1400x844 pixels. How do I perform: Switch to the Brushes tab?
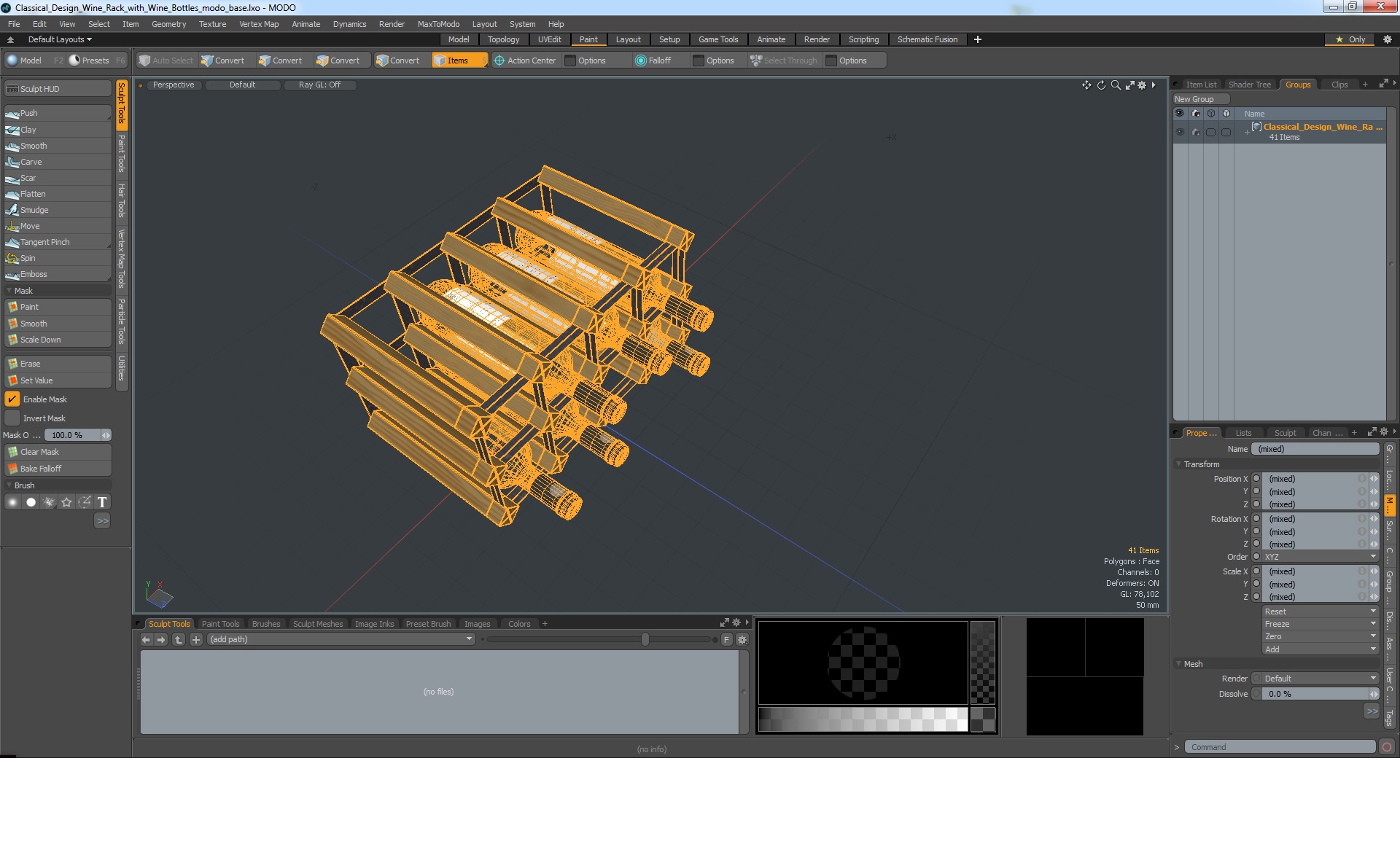pos(265,624)
